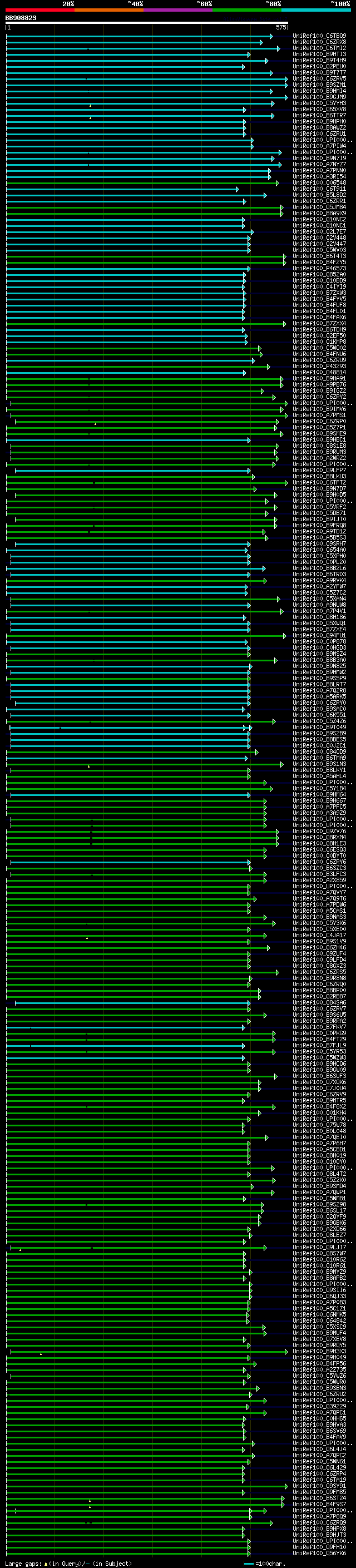The image size is (356, 1568).
Task: Select label UniRef100_O48814
Action: click(x=319, y=373)
